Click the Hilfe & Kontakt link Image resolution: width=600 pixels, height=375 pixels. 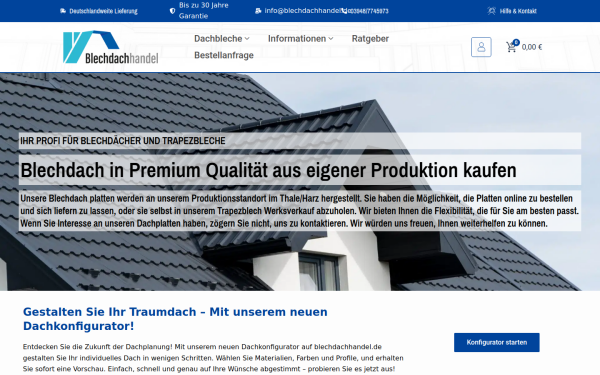[518, 11]
